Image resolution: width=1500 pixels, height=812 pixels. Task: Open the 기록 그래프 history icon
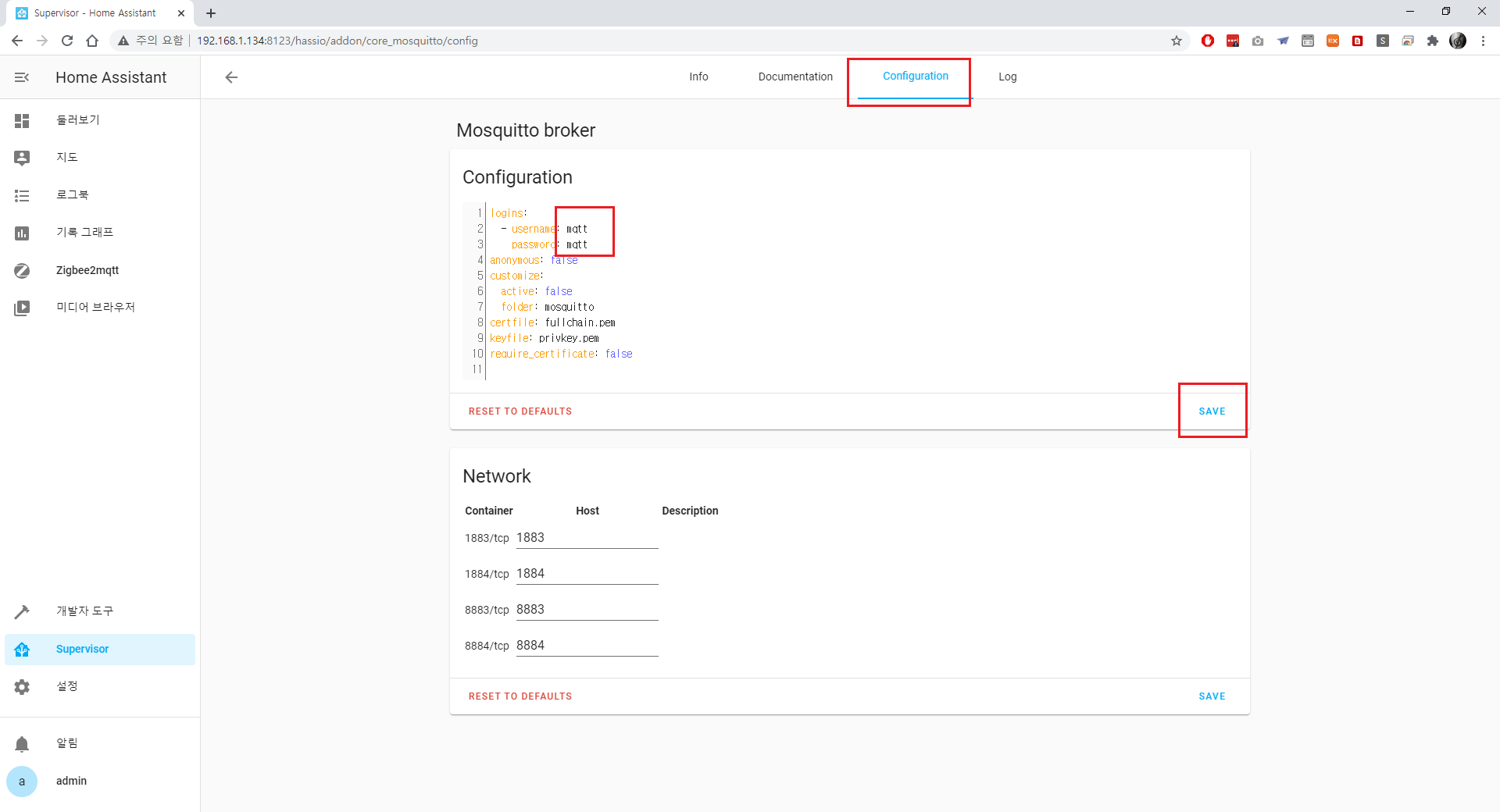point(22,233)
